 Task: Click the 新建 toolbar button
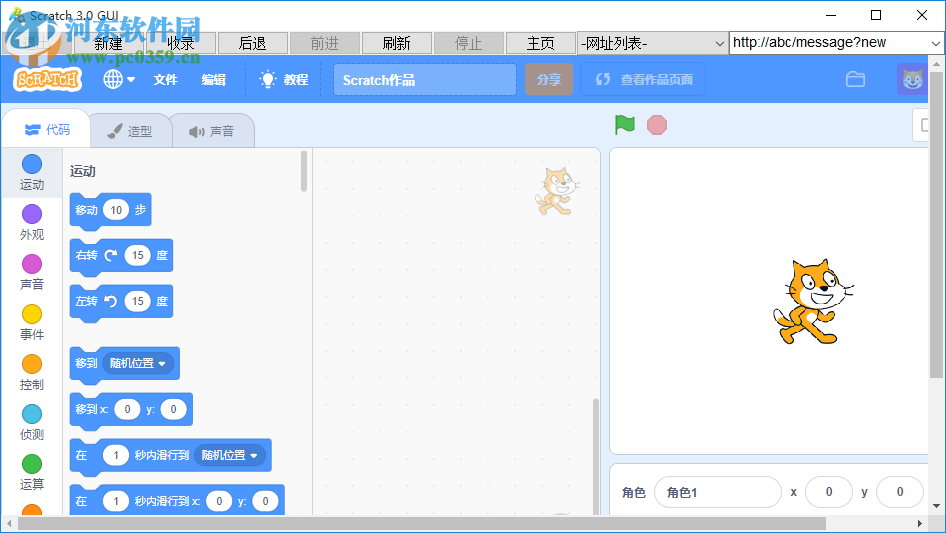(109, 43)
